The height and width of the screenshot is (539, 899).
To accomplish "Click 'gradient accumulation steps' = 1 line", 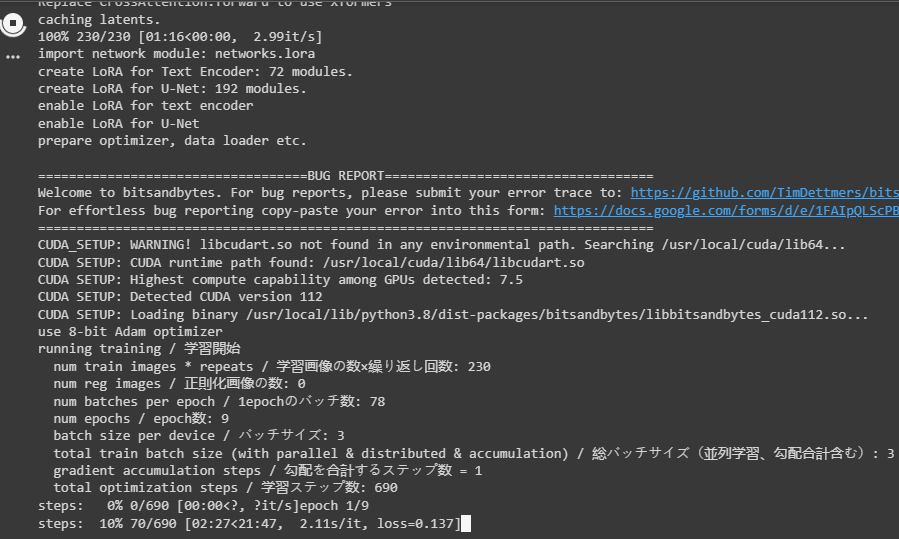I will pyautogui.click(x=268, y=471).
